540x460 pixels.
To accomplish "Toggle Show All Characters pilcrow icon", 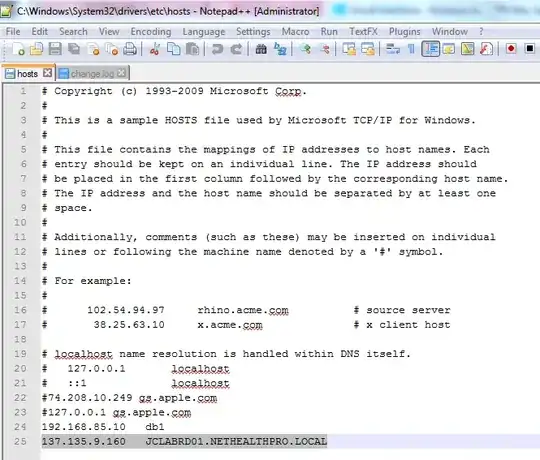I will pyautogui.click(x=411, y=49).
